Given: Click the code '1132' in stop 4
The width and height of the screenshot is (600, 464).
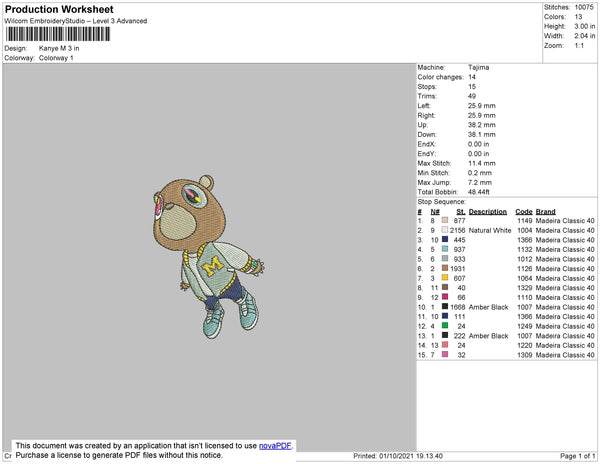Looking at the screenshot, I should [x=525, y=249].
